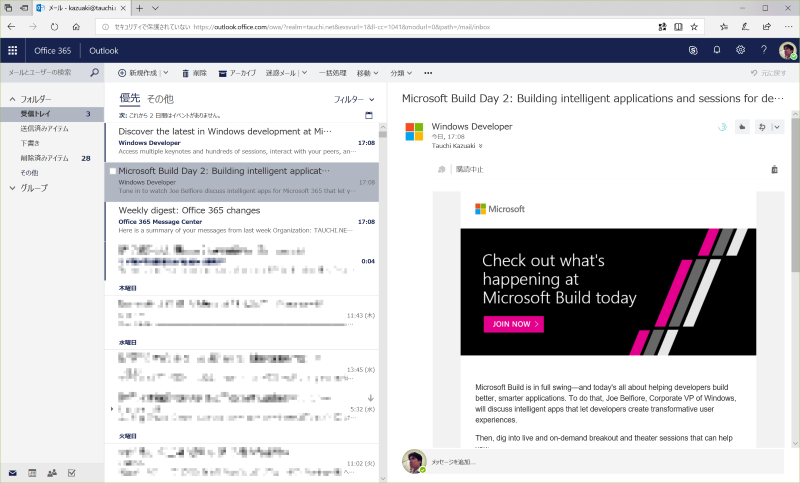Open the blurred email received at 11:43 (木)

pyautogui.click(x=242, y=314)
